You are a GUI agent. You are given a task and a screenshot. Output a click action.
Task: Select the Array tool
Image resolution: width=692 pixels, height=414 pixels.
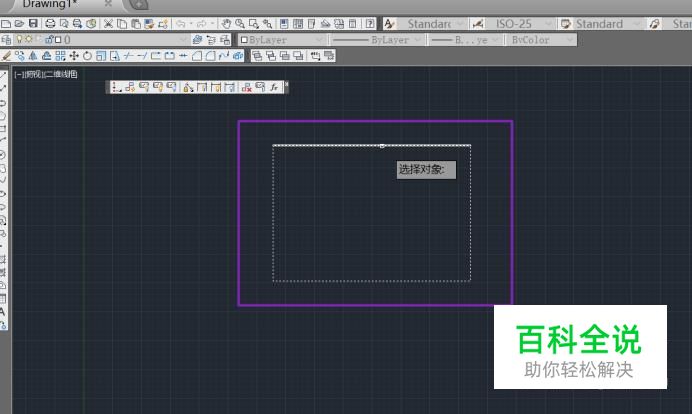(x=60, y=56)
